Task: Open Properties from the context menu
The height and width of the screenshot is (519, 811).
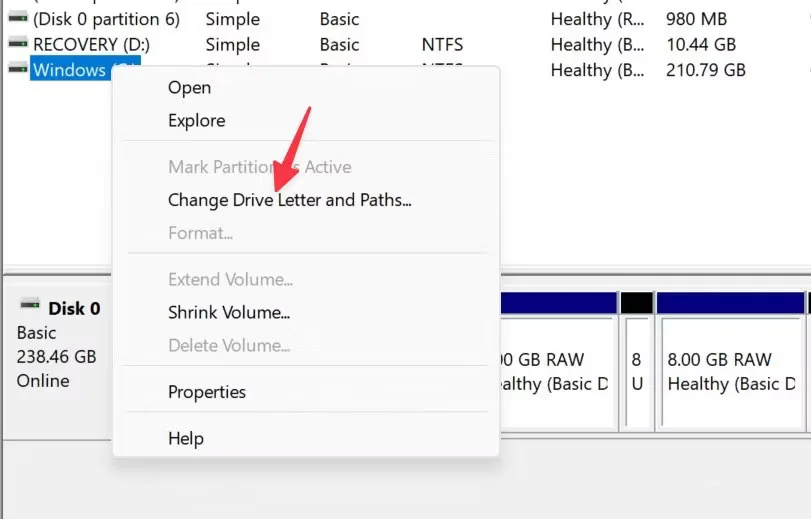Action: [x=207, y=392]
